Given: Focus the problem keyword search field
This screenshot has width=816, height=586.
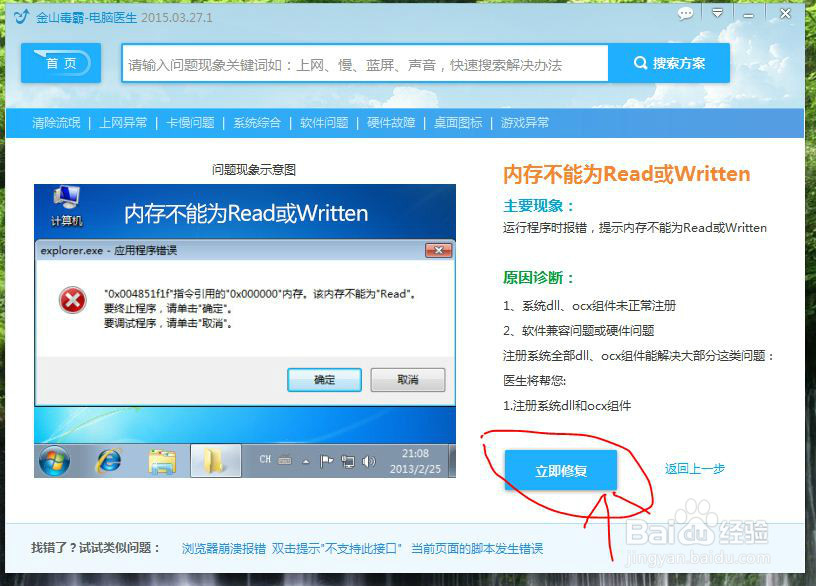Looking at the screenshot, I should (x=365, y=63).
